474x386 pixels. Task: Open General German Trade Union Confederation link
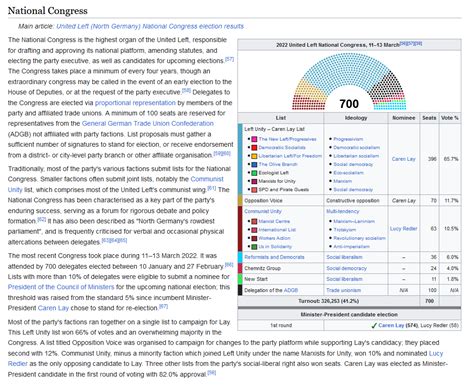[148, 123]
